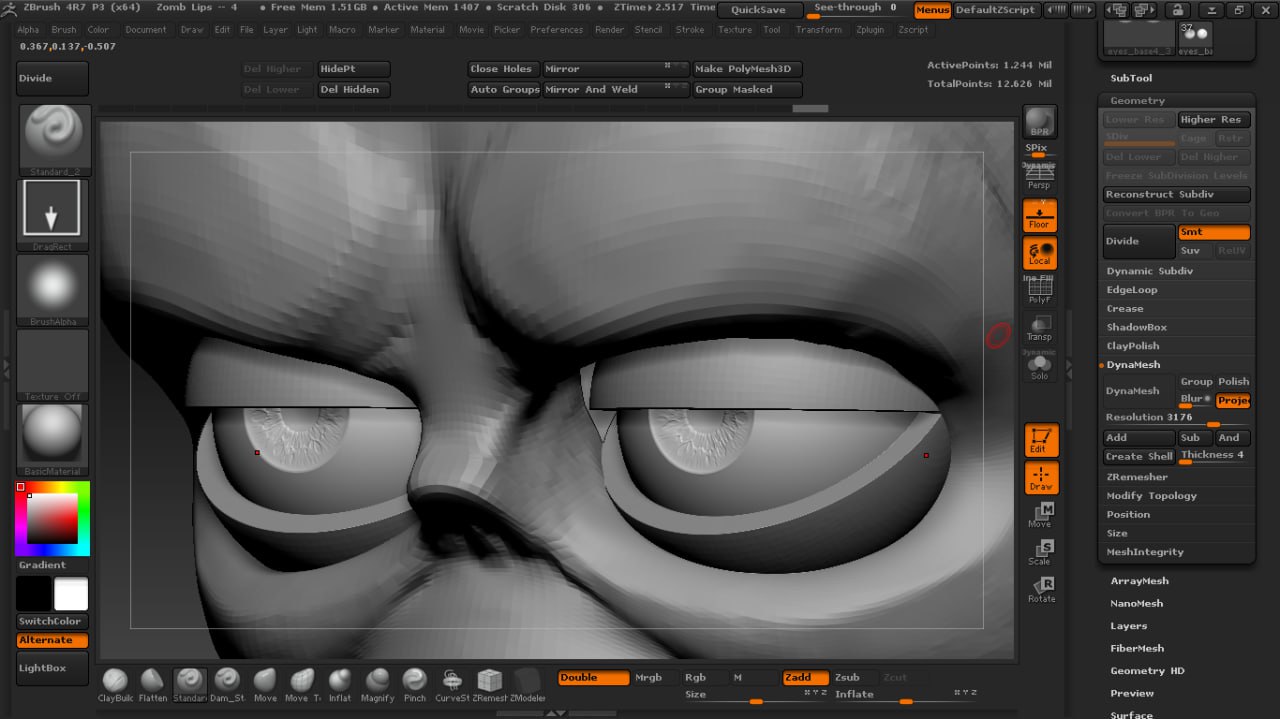Toggle Local symmetry button
Screen dimensions: 1280x719
(1040, 253)
